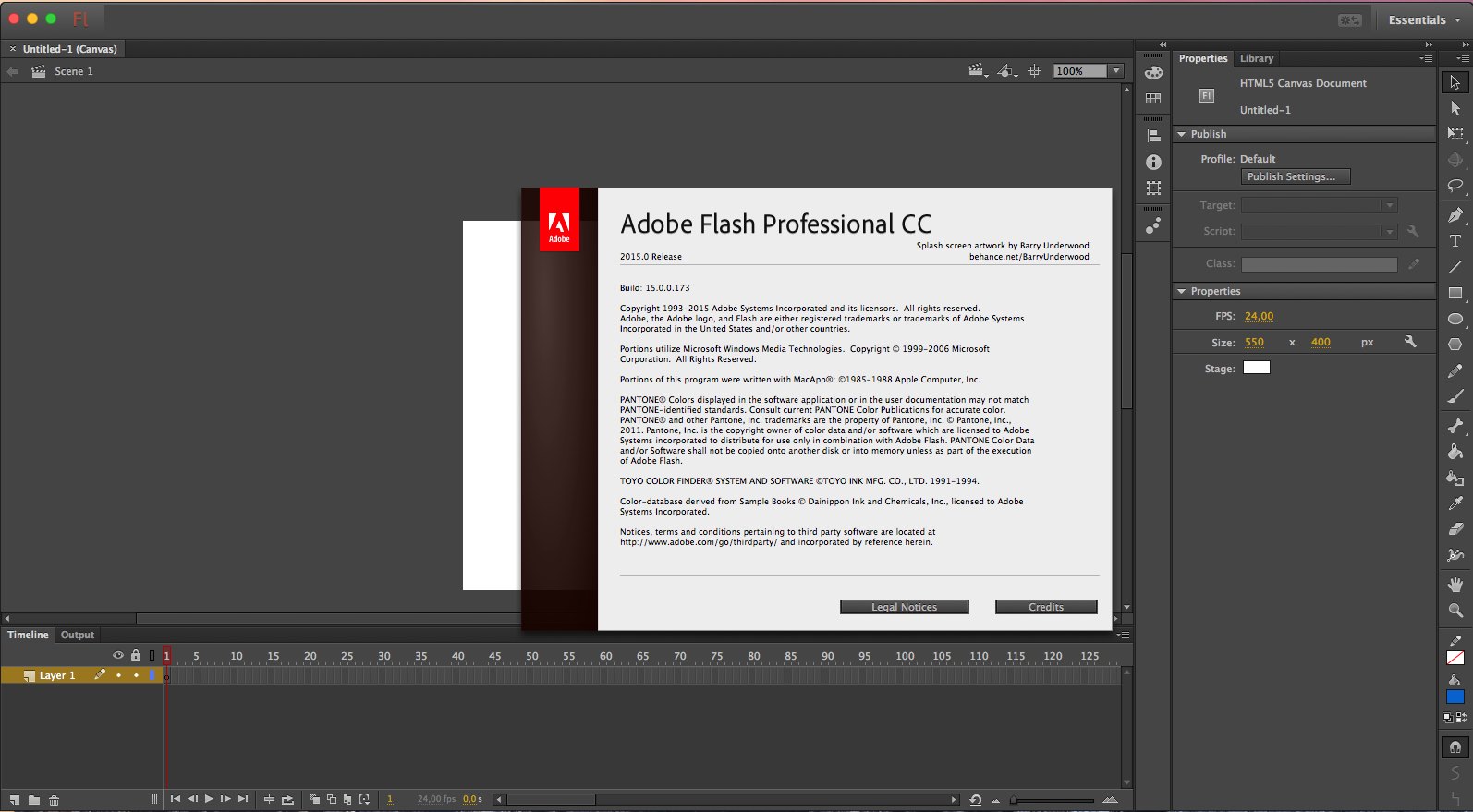Open the Color panel palette icon

click(x=1153, y=73)
